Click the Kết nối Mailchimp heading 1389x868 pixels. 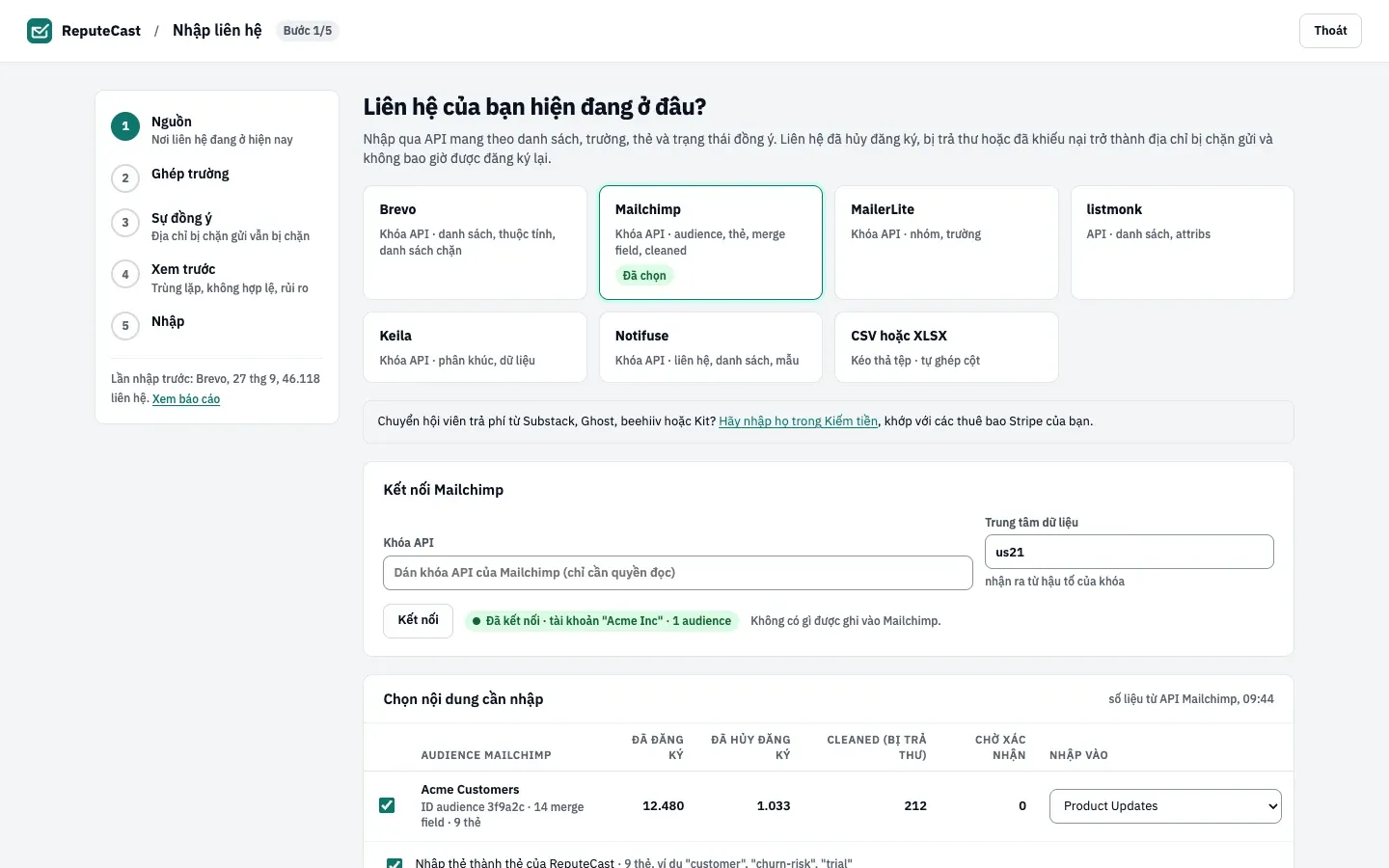coord(444,490)
